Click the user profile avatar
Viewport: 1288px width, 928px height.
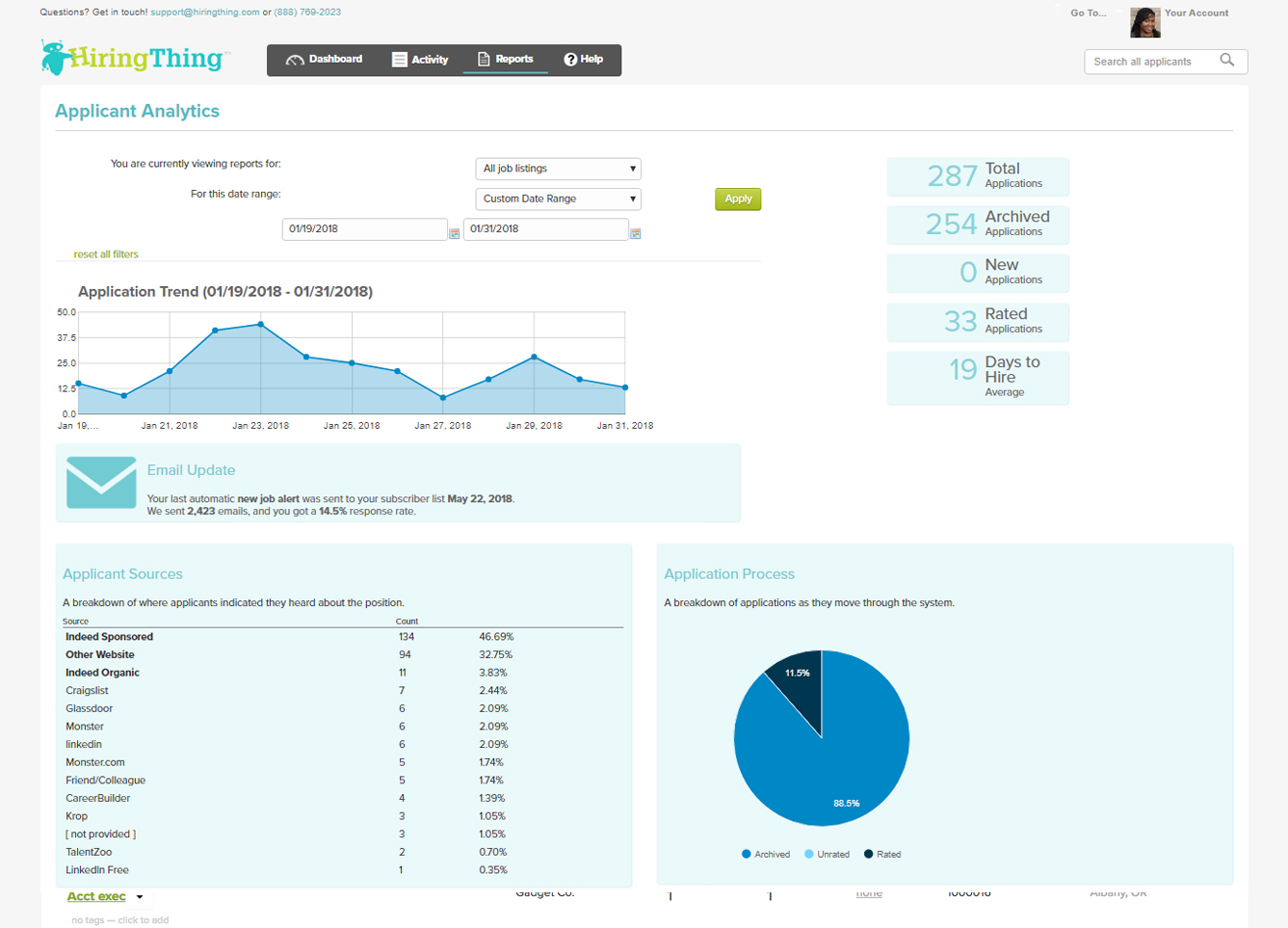click(1144, 22)
